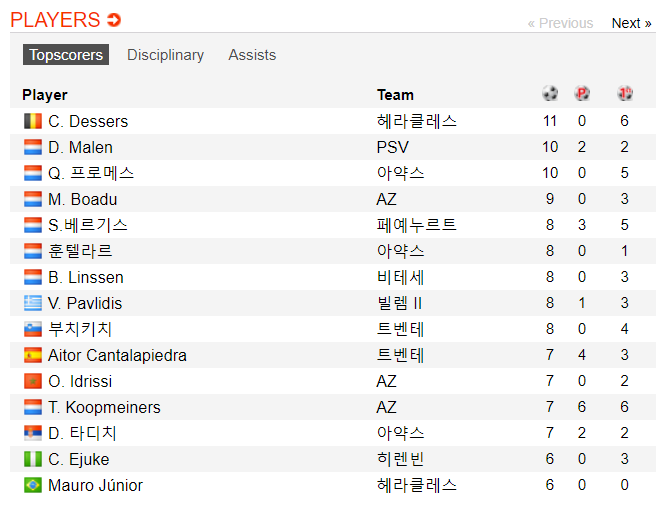Click the first goals column icon

[625, 93]
